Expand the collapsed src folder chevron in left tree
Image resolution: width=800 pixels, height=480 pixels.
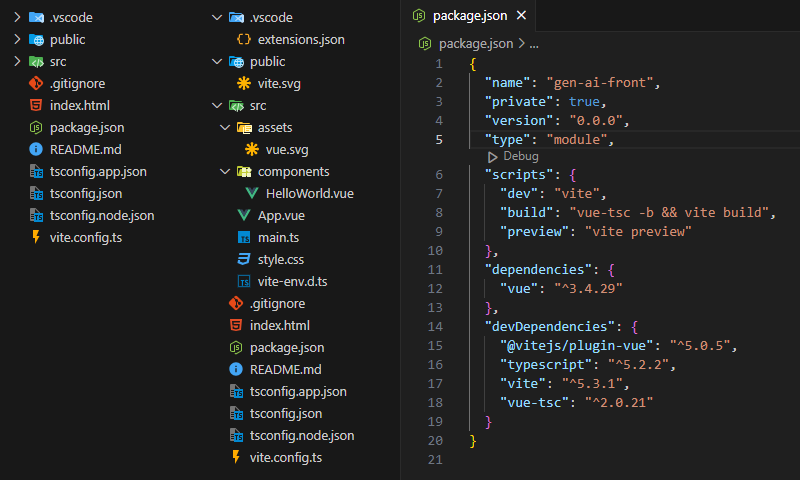[x=17, y=61]
